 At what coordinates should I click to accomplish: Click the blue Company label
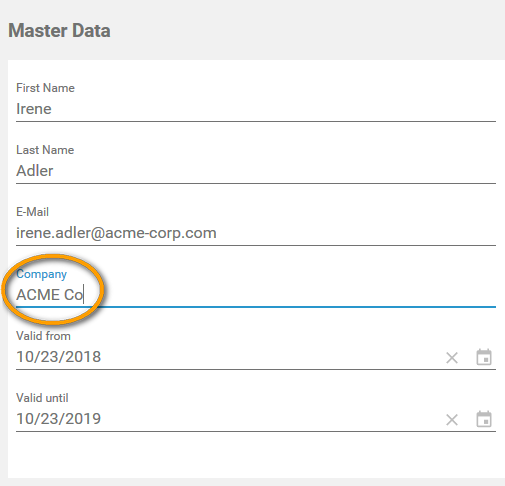coord(42,274)
